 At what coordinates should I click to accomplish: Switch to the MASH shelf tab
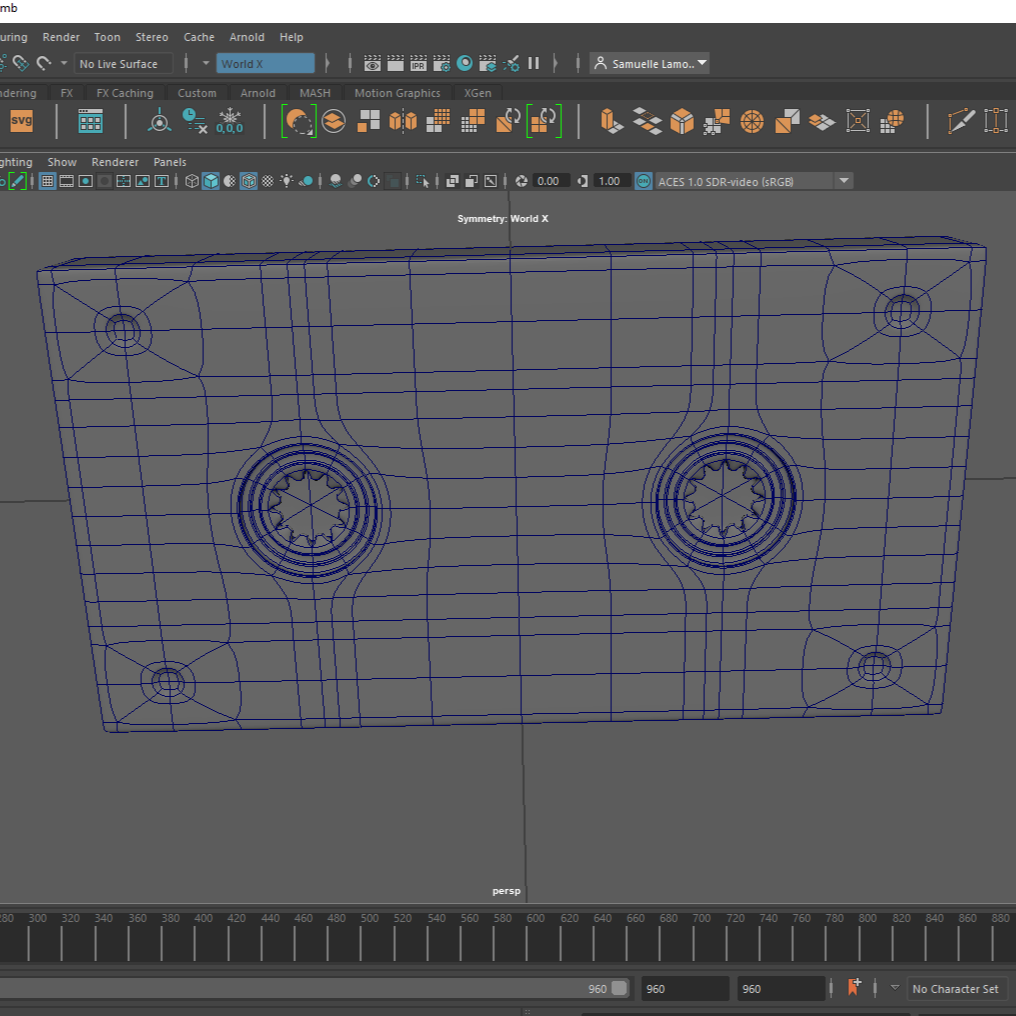click(315, 93)
